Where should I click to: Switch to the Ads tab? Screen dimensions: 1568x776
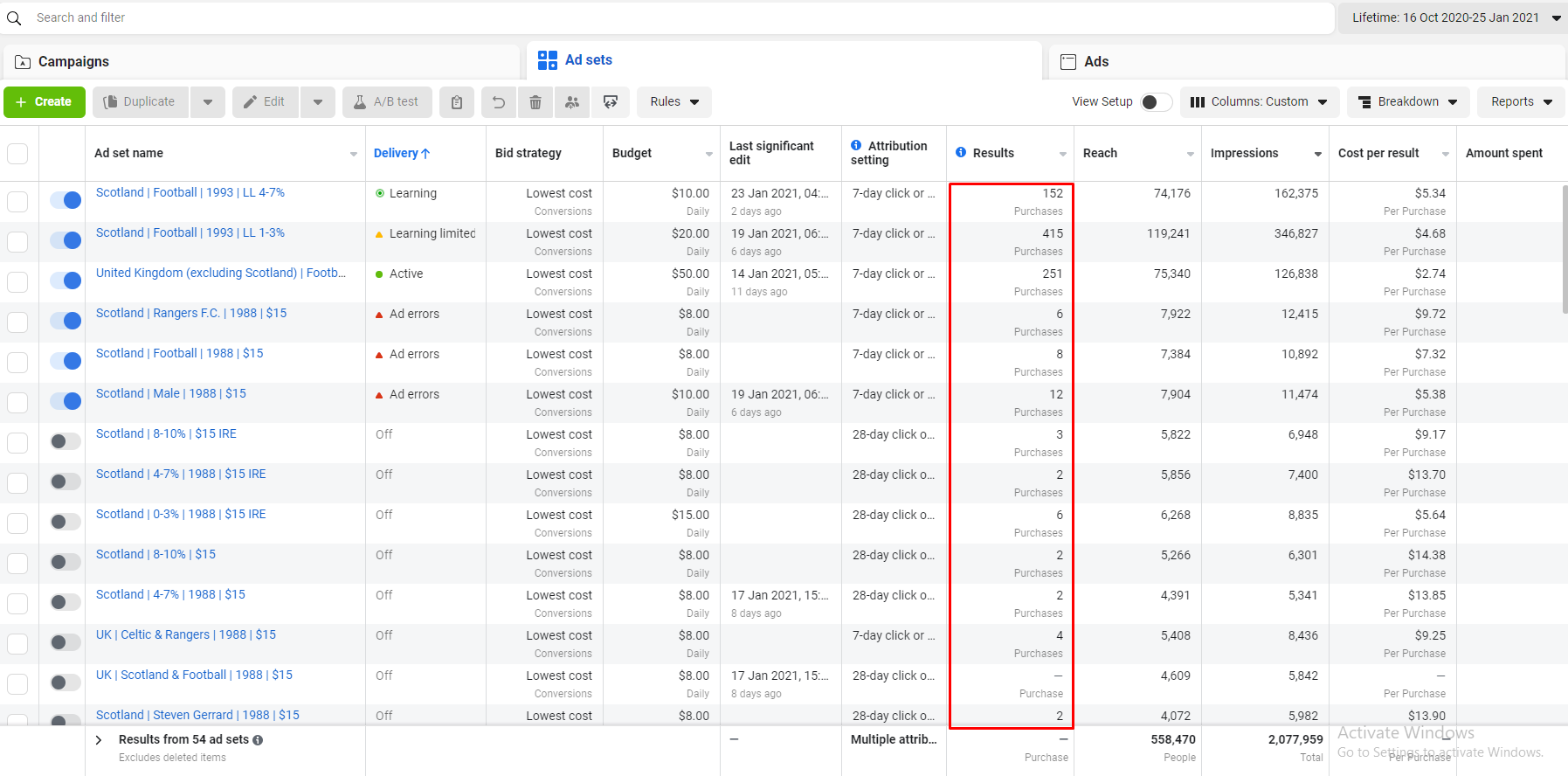click(x=1096, y=62)
